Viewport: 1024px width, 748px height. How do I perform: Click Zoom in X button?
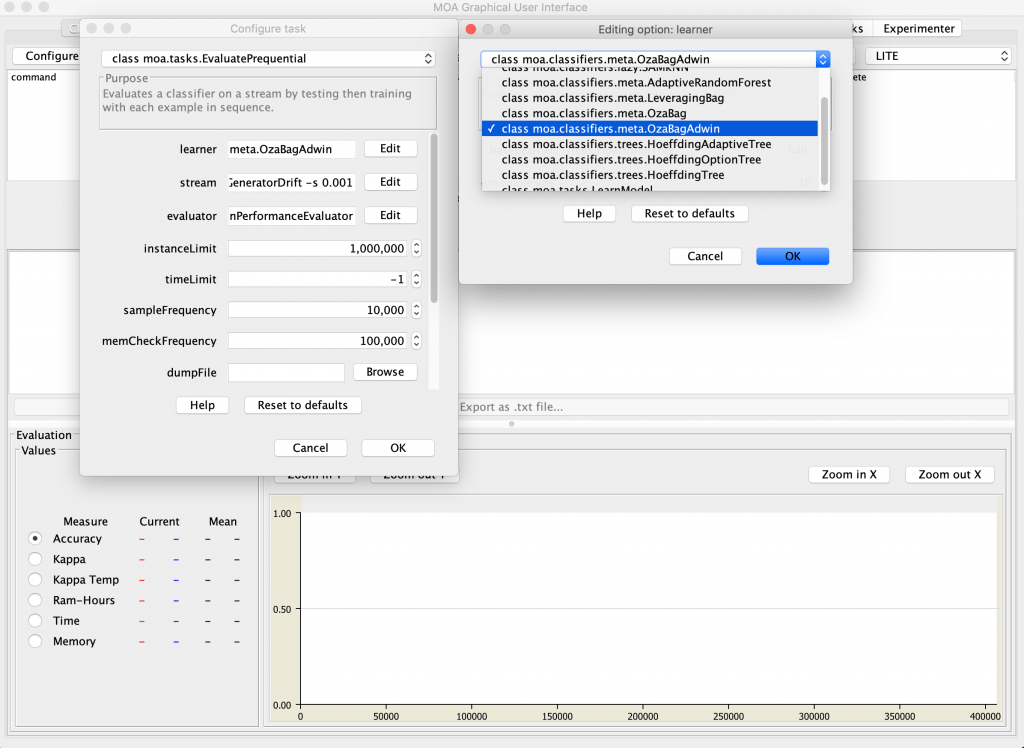(849, 474)
